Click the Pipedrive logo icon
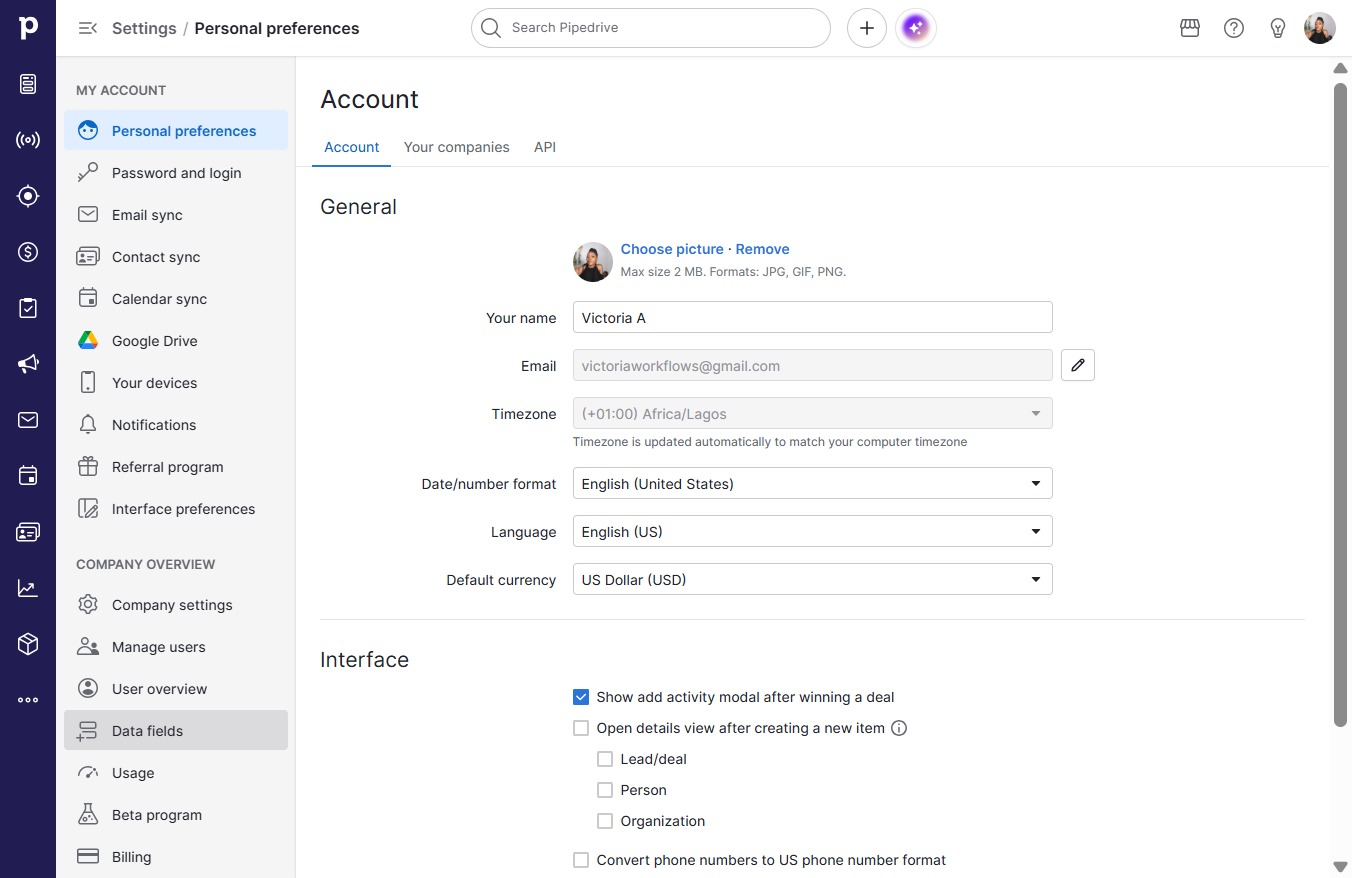The width and height of the screenshot is (1352, 878). pos(28,28)
